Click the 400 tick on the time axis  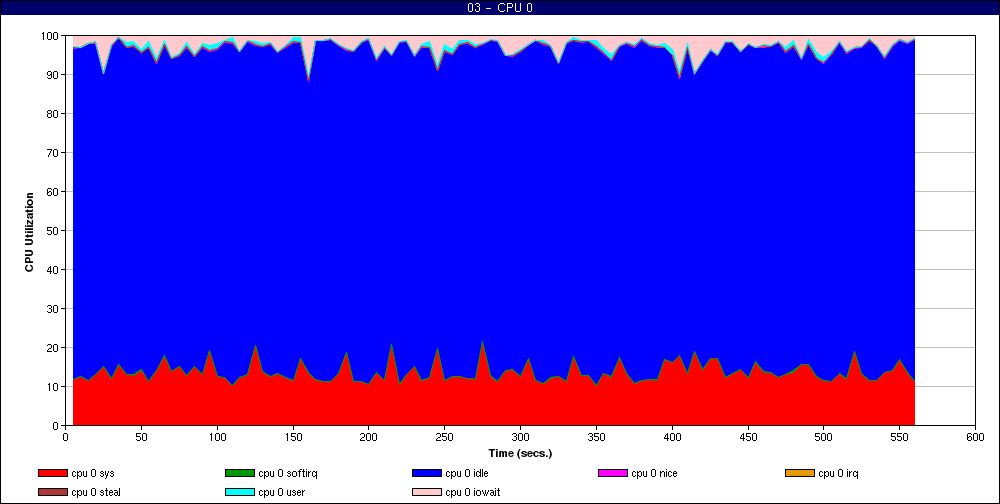672,437
